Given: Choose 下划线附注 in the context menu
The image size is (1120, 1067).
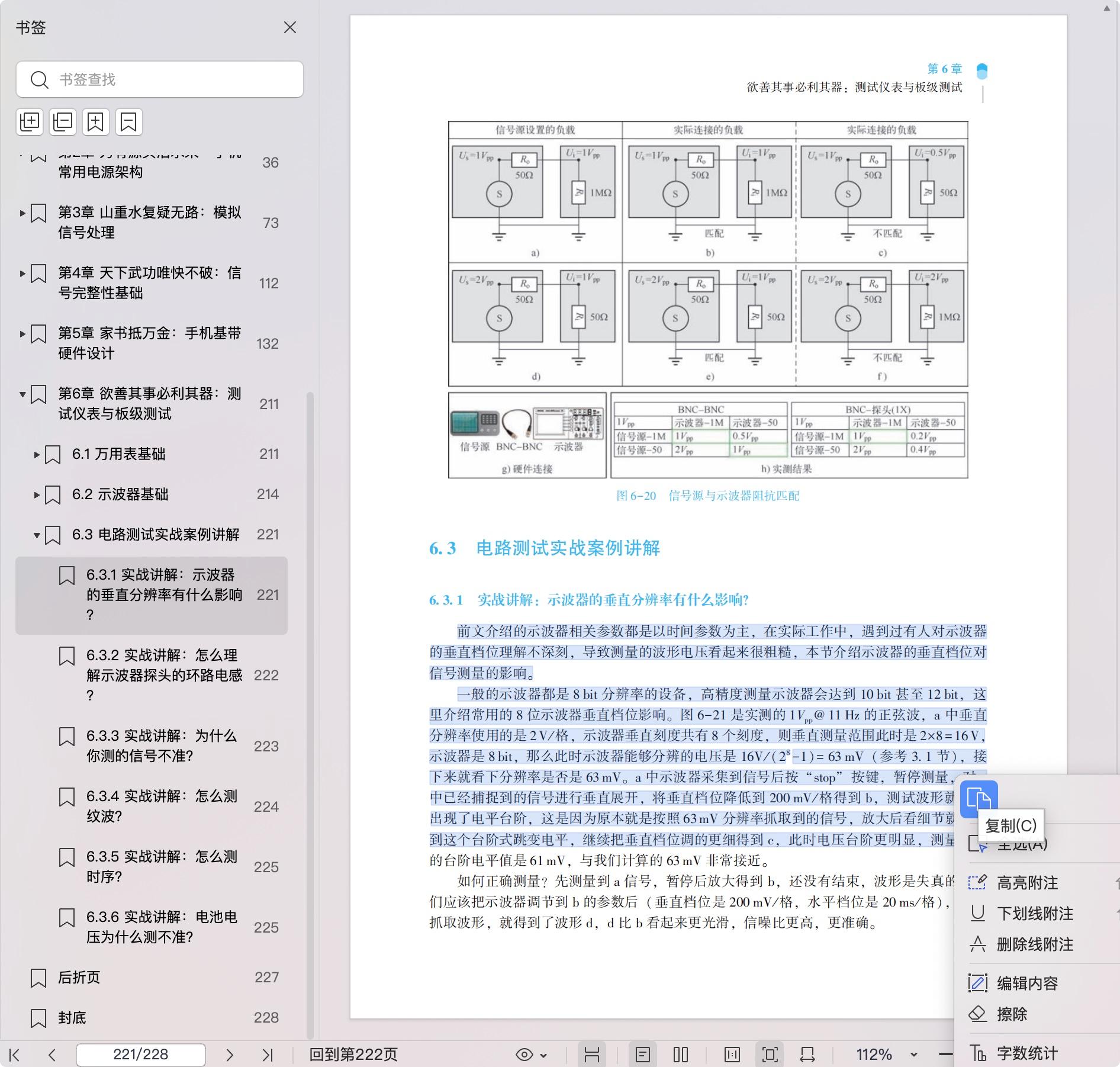Looking at the screenshot, I should click(1035, 914).
